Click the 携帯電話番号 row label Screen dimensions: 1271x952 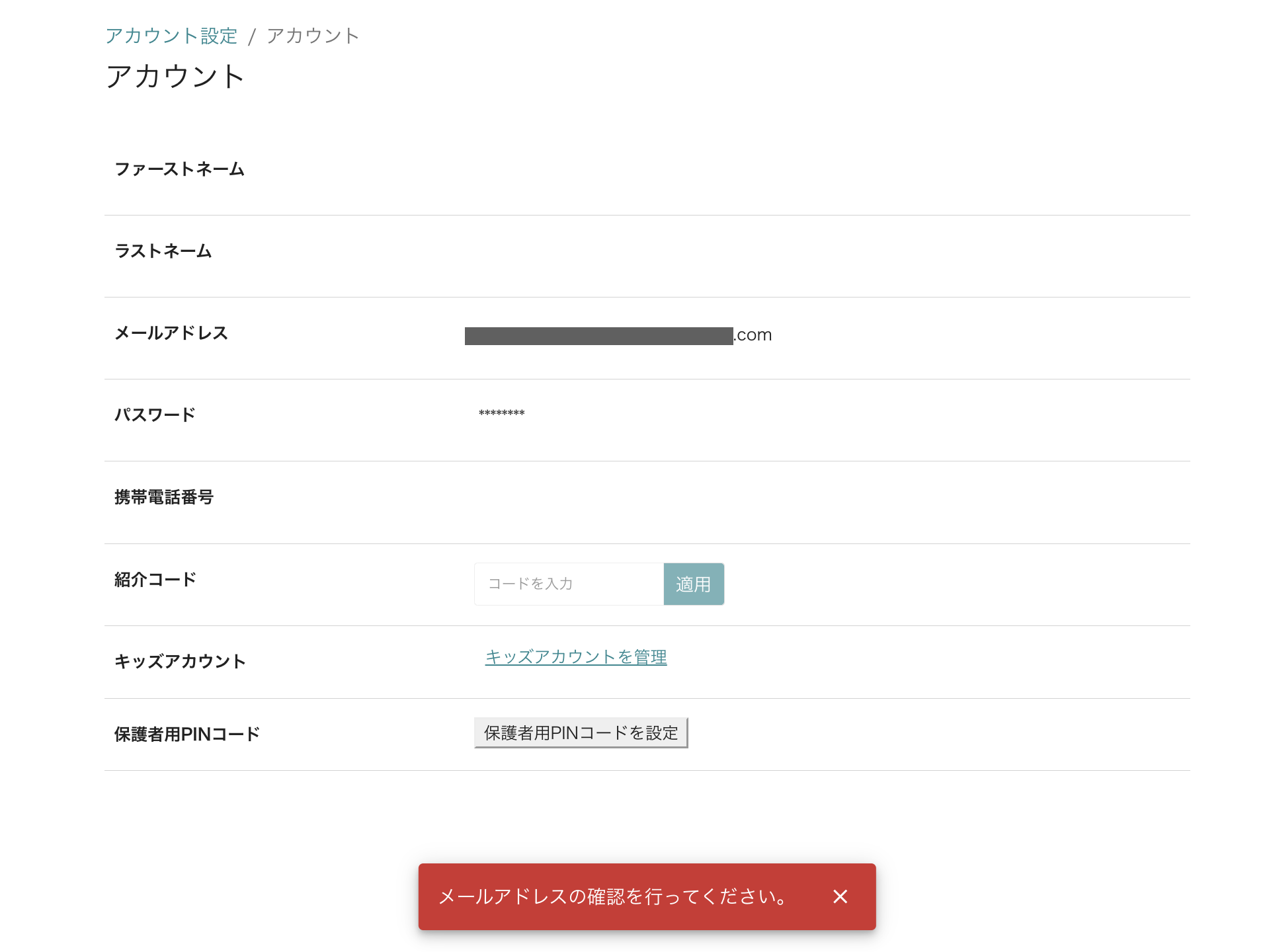164,497
